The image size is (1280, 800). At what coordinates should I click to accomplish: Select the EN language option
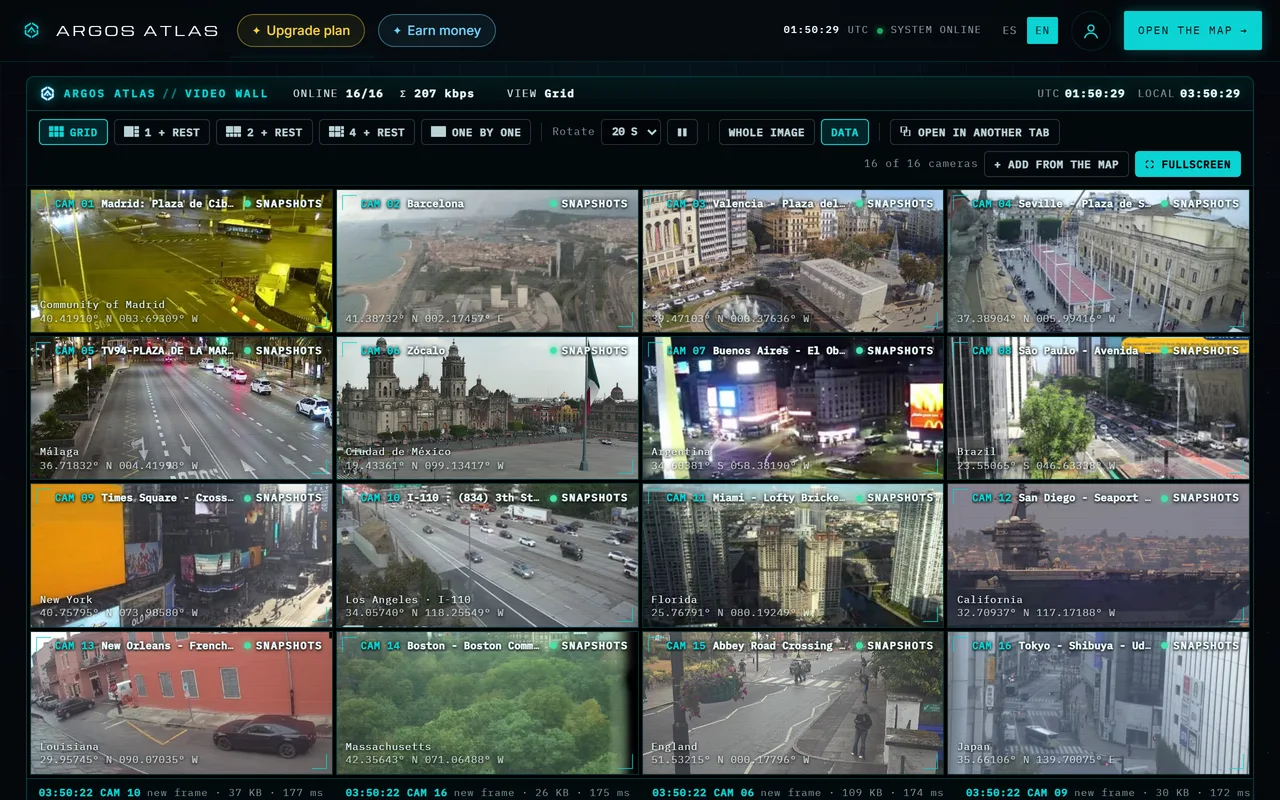pyautogui.click(x=1042, y=31)
